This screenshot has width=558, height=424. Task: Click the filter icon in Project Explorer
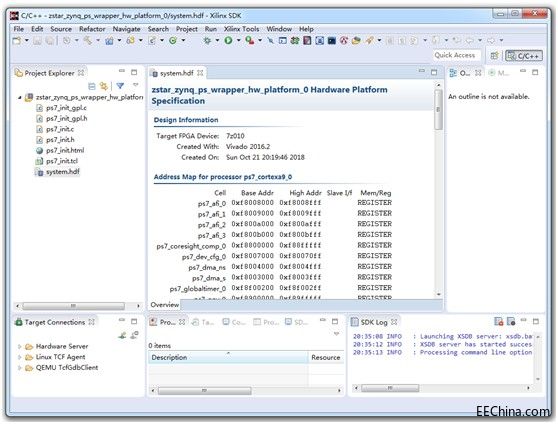(120, 86)
